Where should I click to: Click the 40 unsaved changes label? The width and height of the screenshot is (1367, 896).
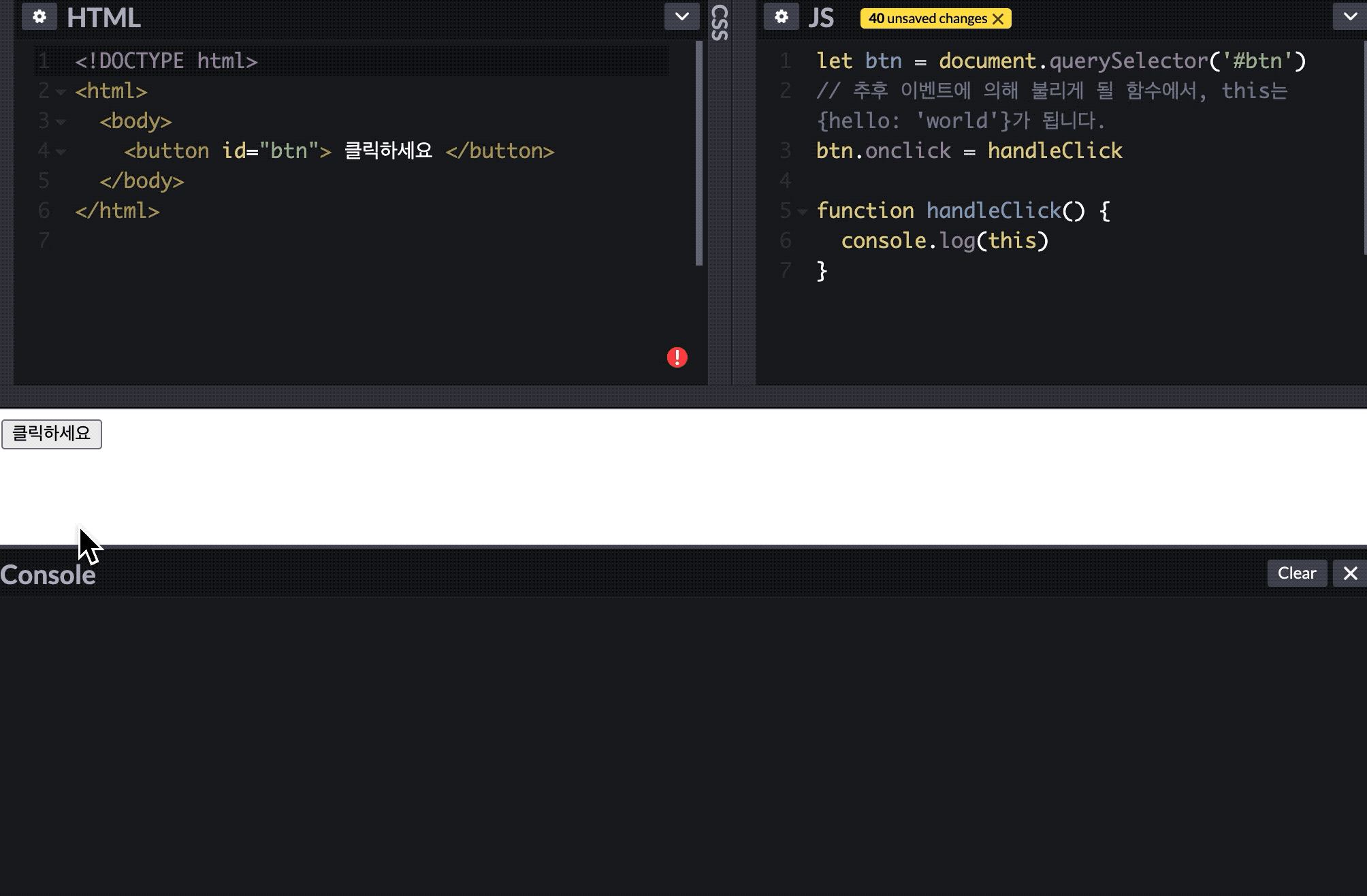[927, 19]
